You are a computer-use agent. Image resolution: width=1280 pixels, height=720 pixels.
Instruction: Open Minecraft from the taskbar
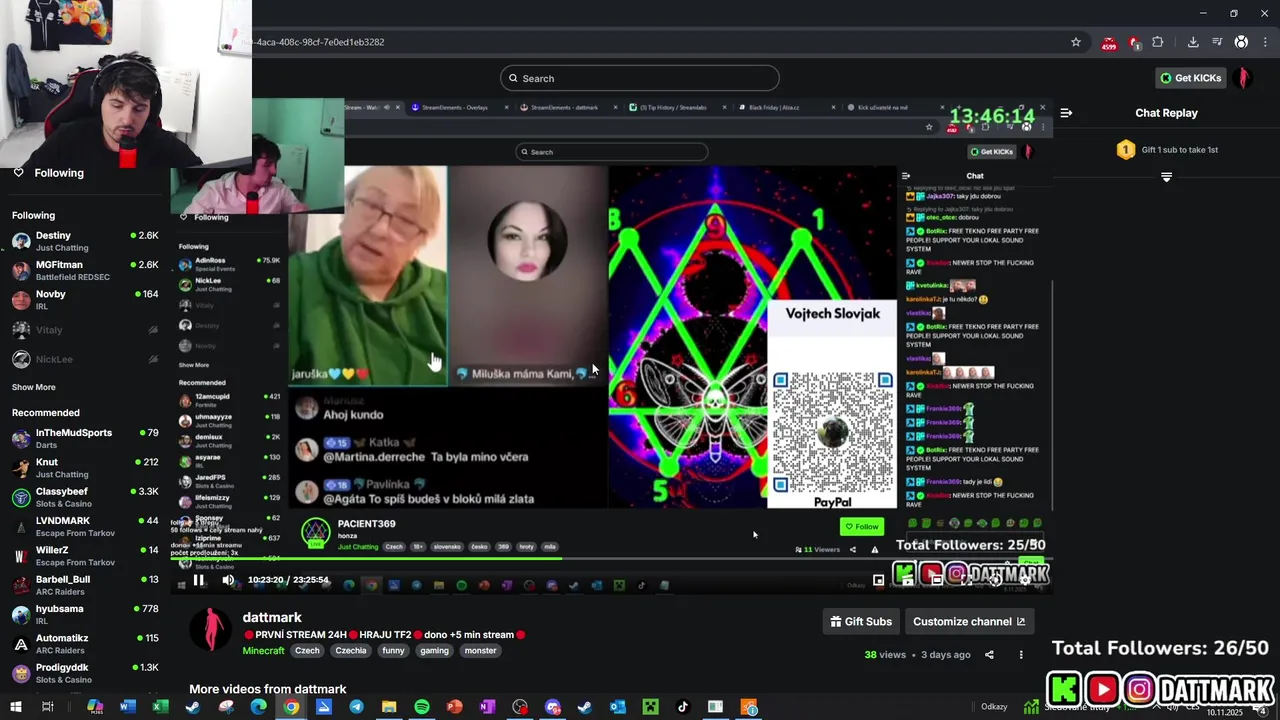click(650, 707)
